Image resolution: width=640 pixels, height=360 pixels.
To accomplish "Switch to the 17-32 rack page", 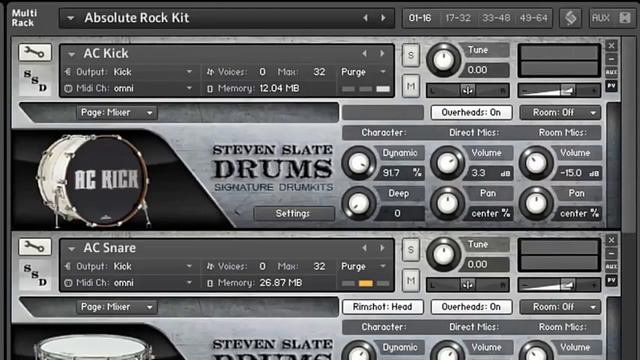I will (458, 18).
